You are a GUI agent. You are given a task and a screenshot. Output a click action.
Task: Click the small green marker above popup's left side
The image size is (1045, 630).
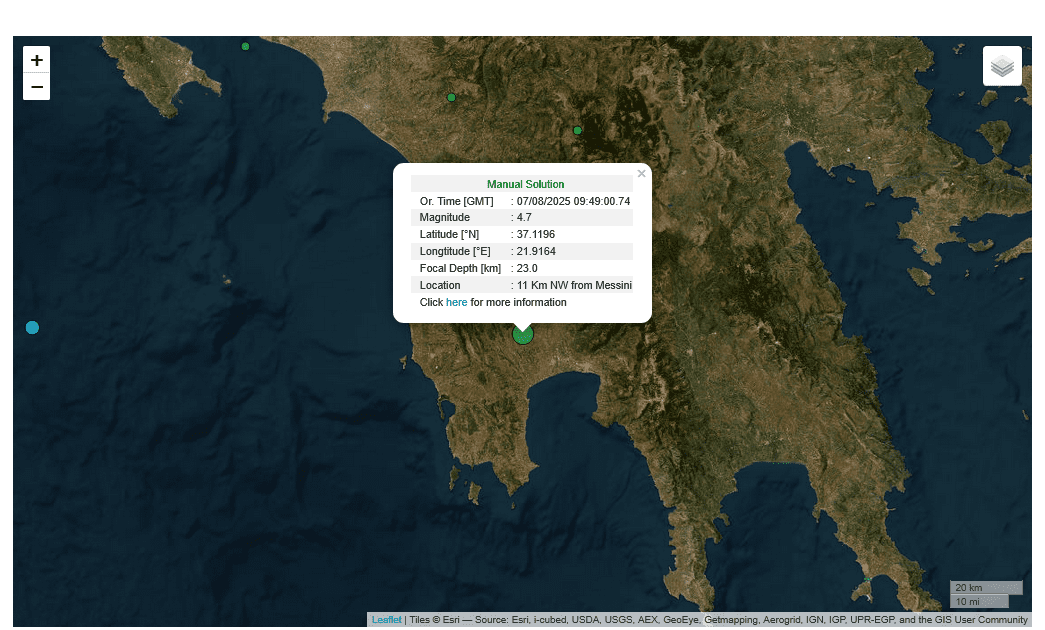coord(451,97)
